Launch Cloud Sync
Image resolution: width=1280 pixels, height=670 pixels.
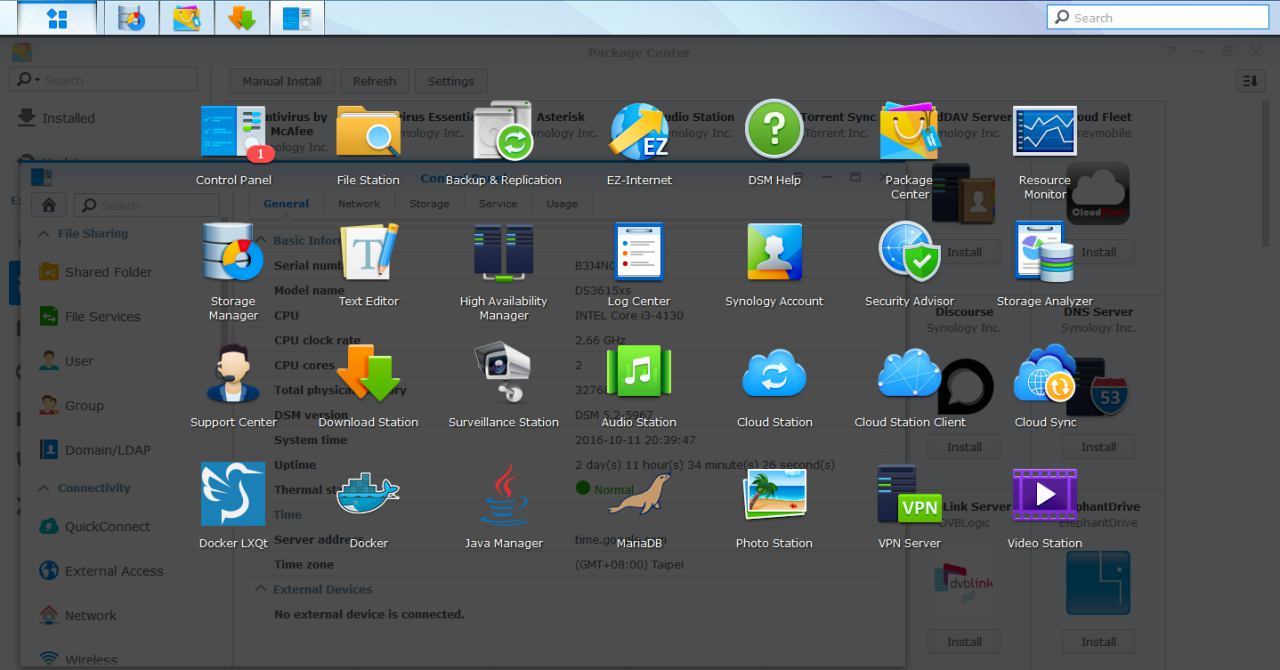(1045, 373)
